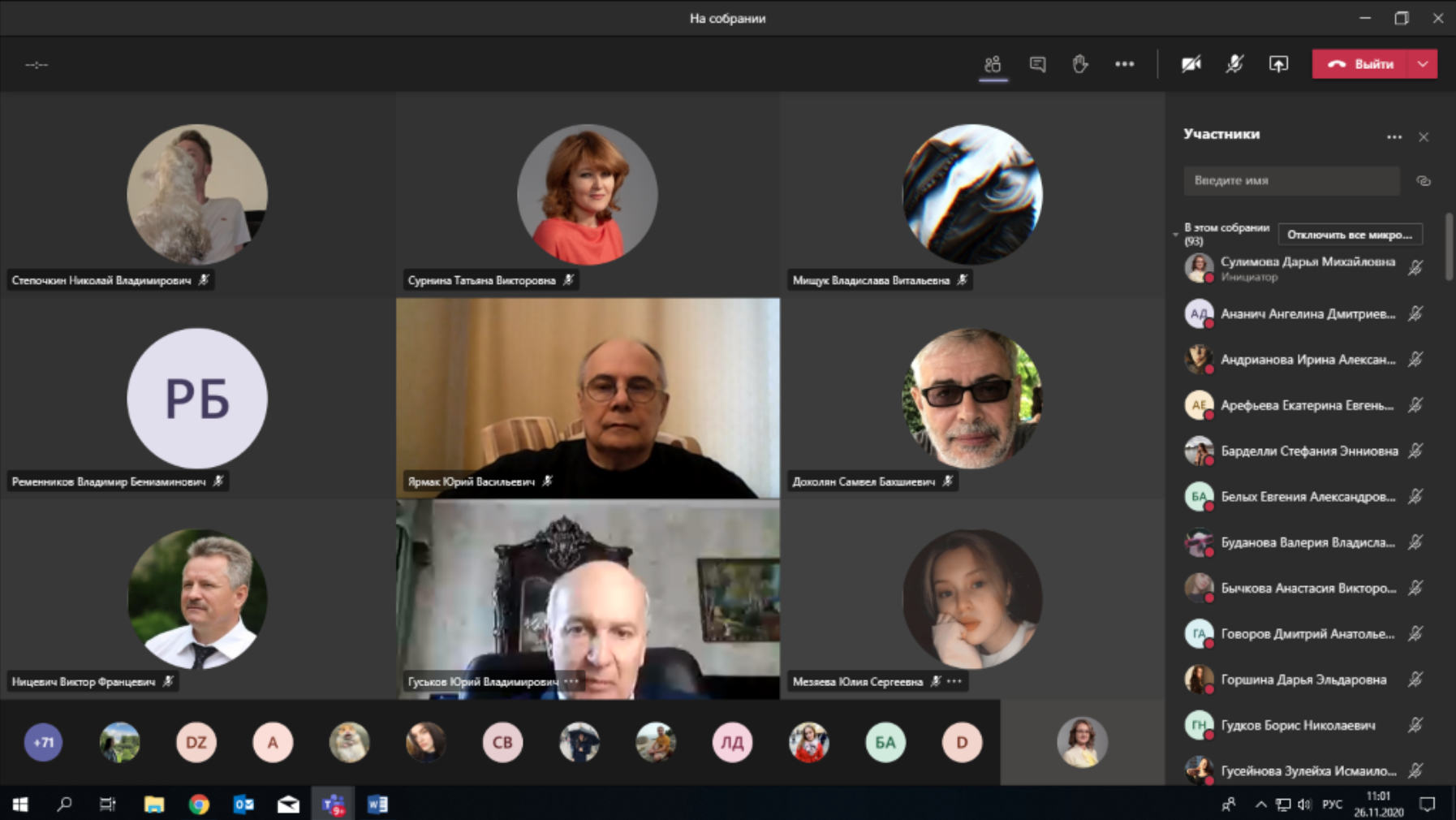
Task: Expand the Выйти dropdown arrow
Action: [1423, 64]
